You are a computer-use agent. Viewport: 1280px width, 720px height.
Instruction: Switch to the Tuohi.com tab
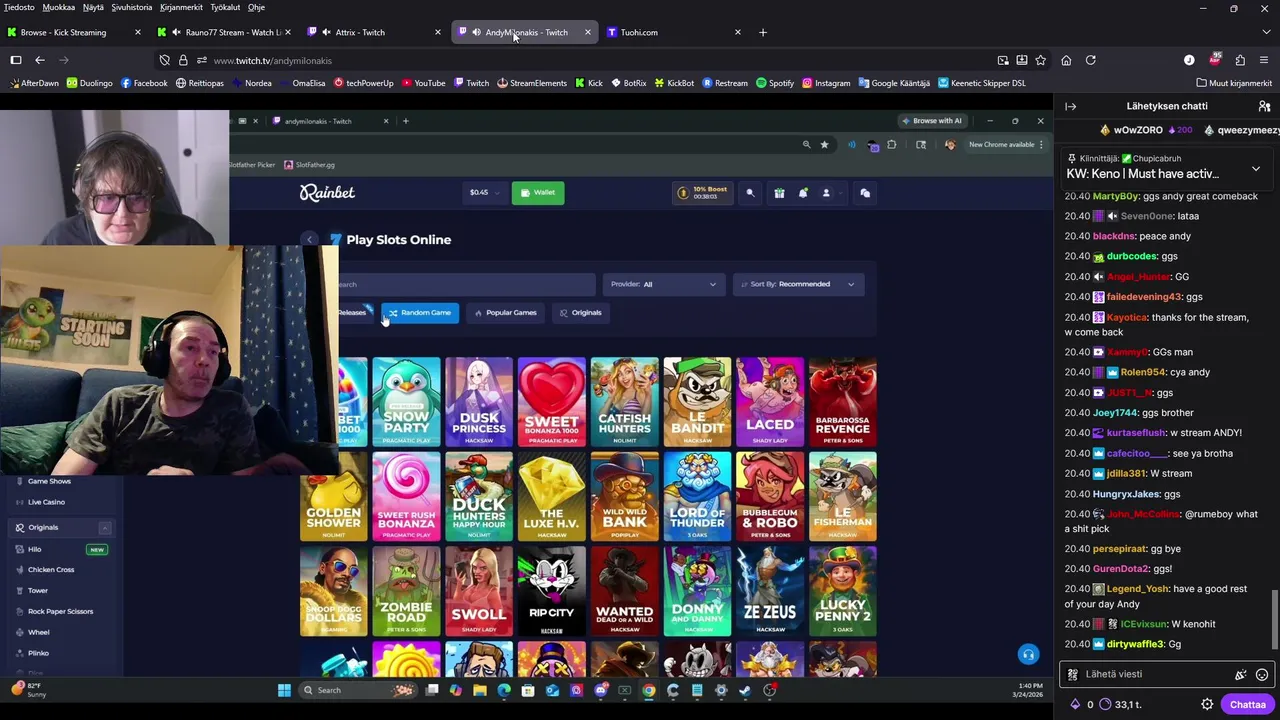coord(675,32)
